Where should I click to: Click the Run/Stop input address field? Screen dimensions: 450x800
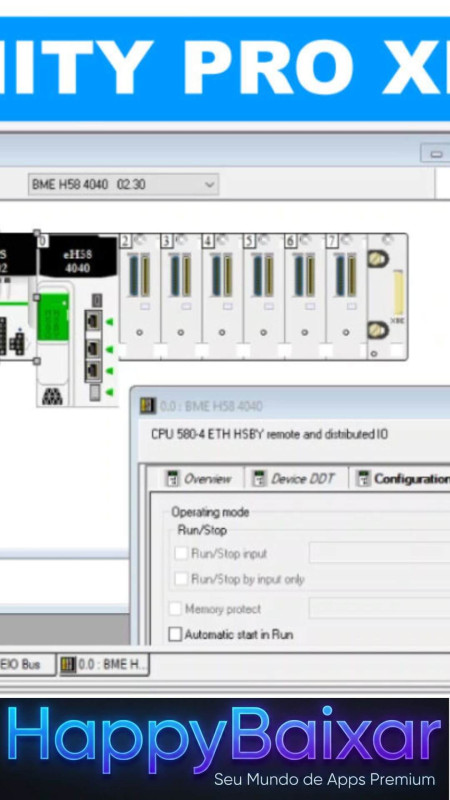pos(380,553)
